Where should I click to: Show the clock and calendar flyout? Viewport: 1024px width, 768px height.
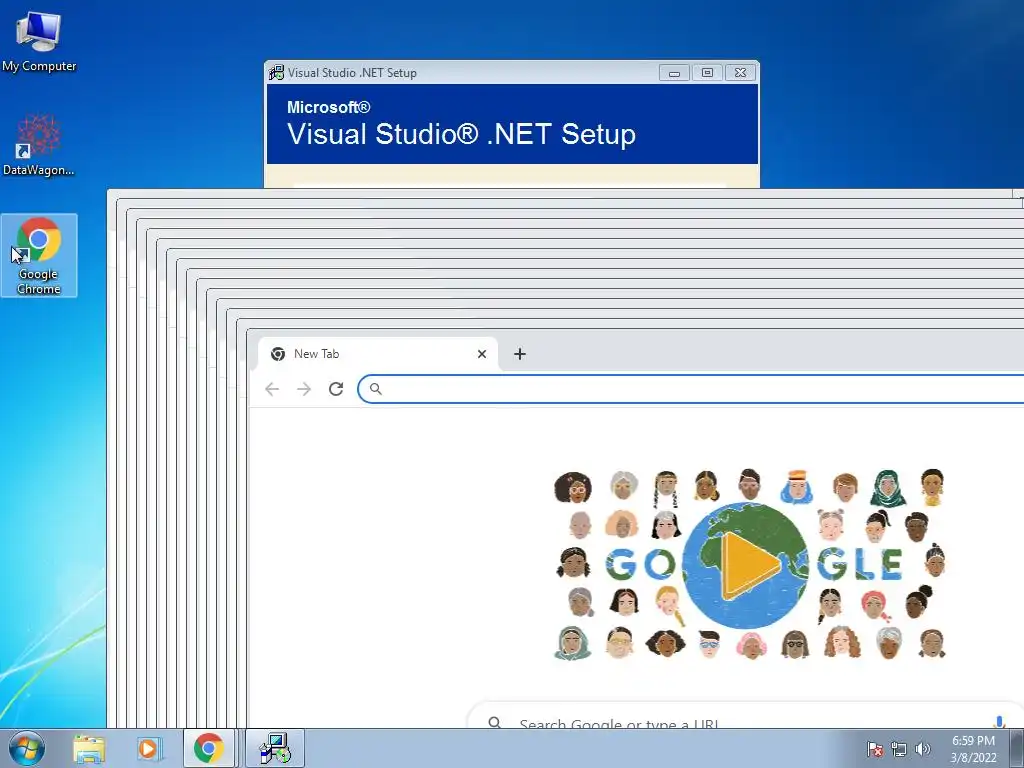coord(973,749)
